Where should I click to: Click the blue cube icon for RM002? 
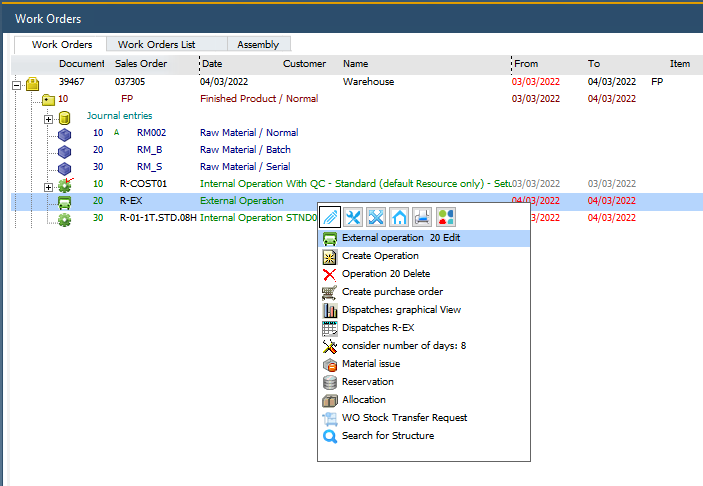click(x=65, y=134)
